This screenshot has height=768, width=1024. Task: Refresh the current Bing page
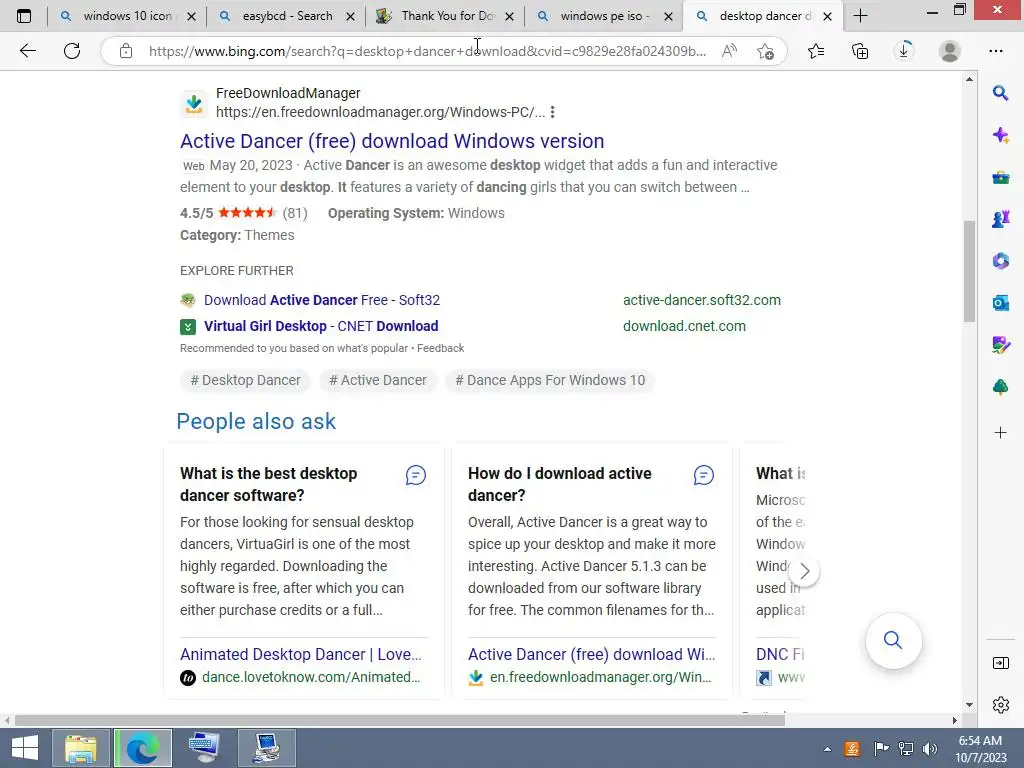tap(72, 51)
